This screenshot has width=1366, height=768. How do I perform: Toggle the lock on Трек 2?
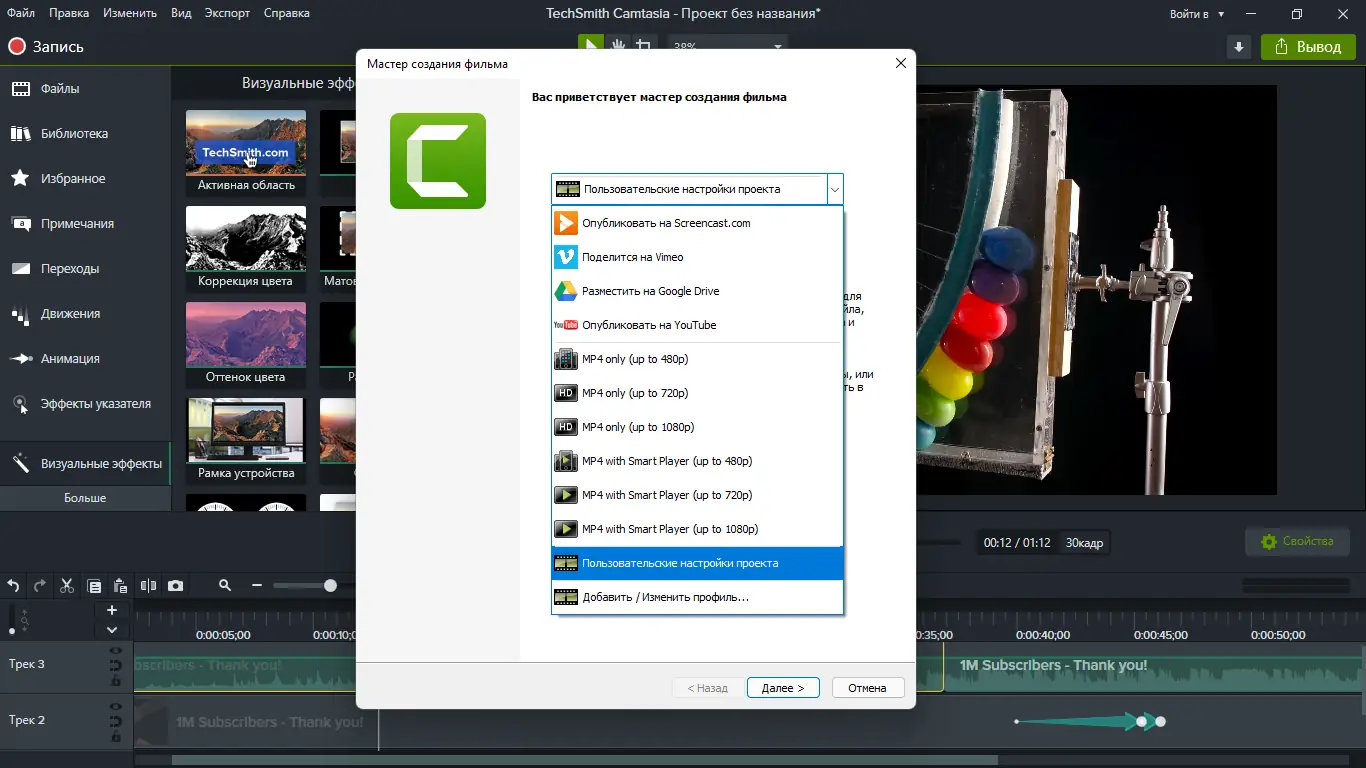[116, 736]
